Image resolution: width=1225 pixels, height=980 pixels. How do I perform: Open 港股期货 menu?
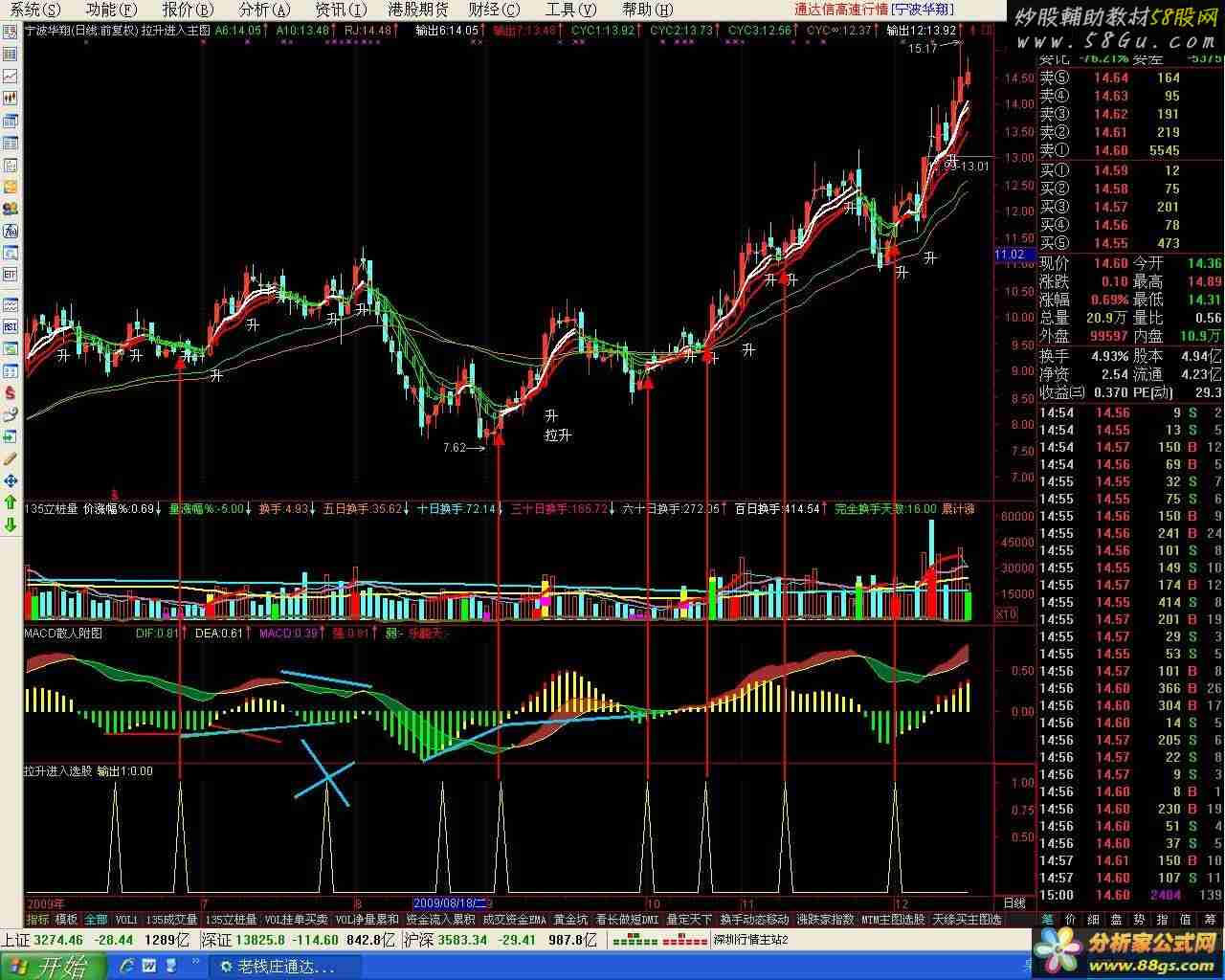click(x=418, y=10)
